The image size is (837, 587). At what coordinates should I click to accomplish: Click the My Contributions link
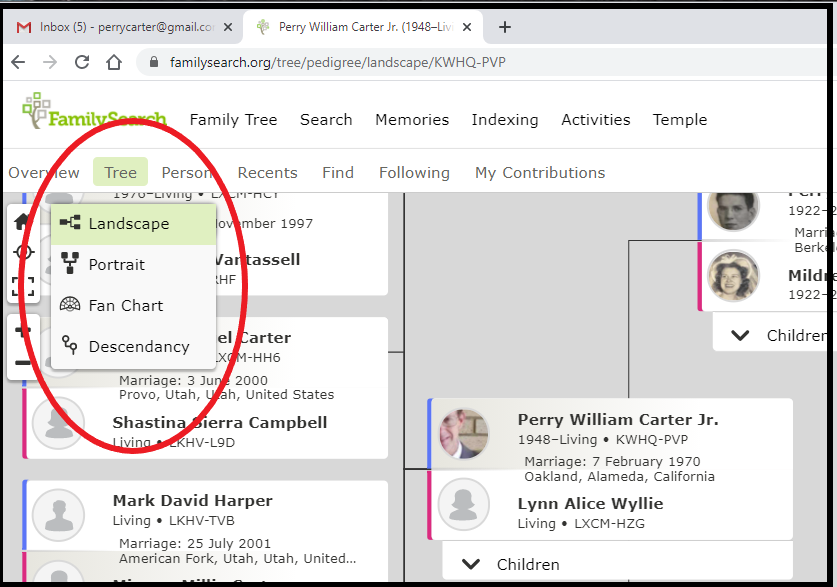point(539,172)
